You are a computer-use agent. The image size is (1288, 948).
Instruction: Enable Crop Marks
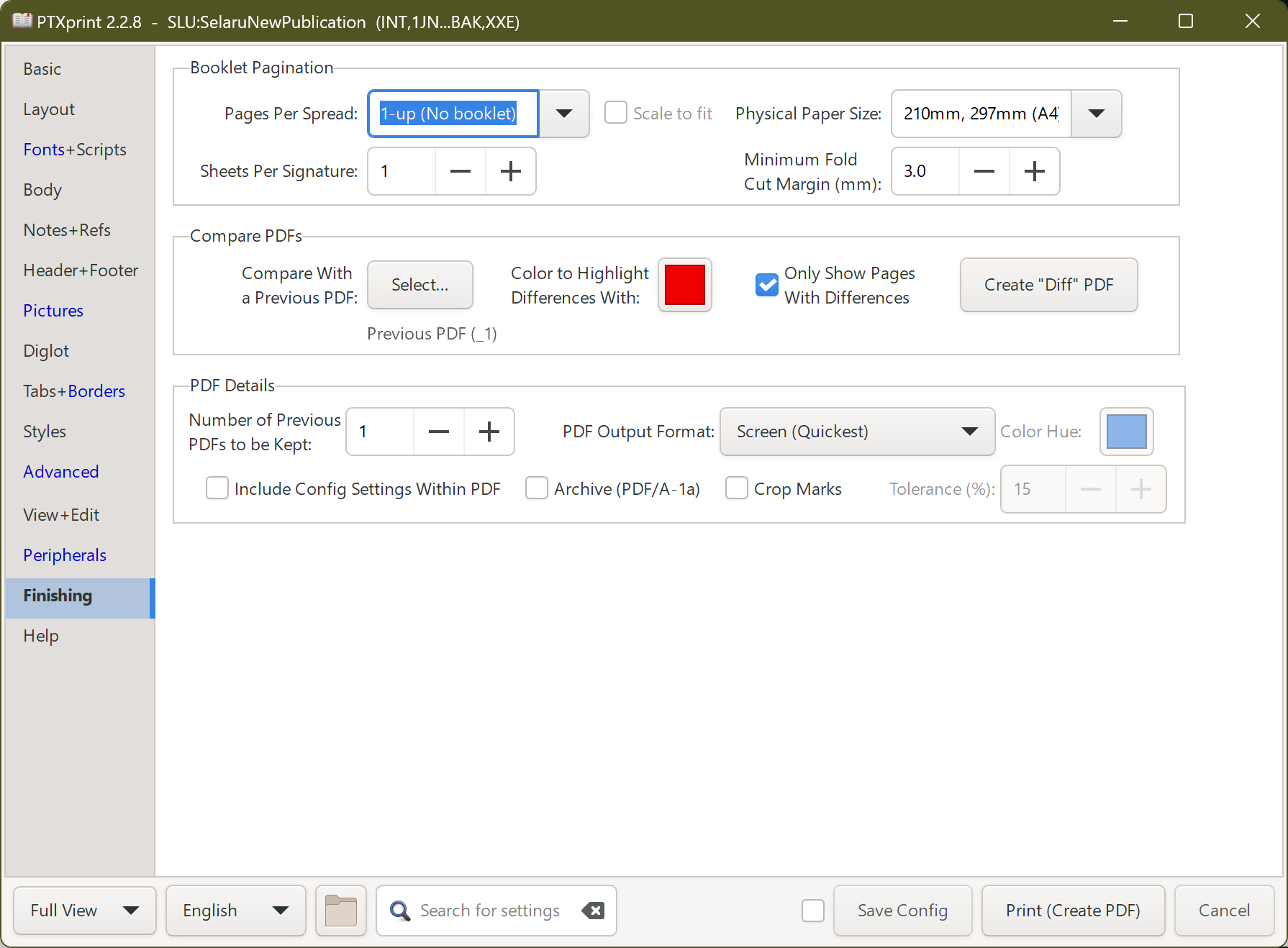[736, 488]
